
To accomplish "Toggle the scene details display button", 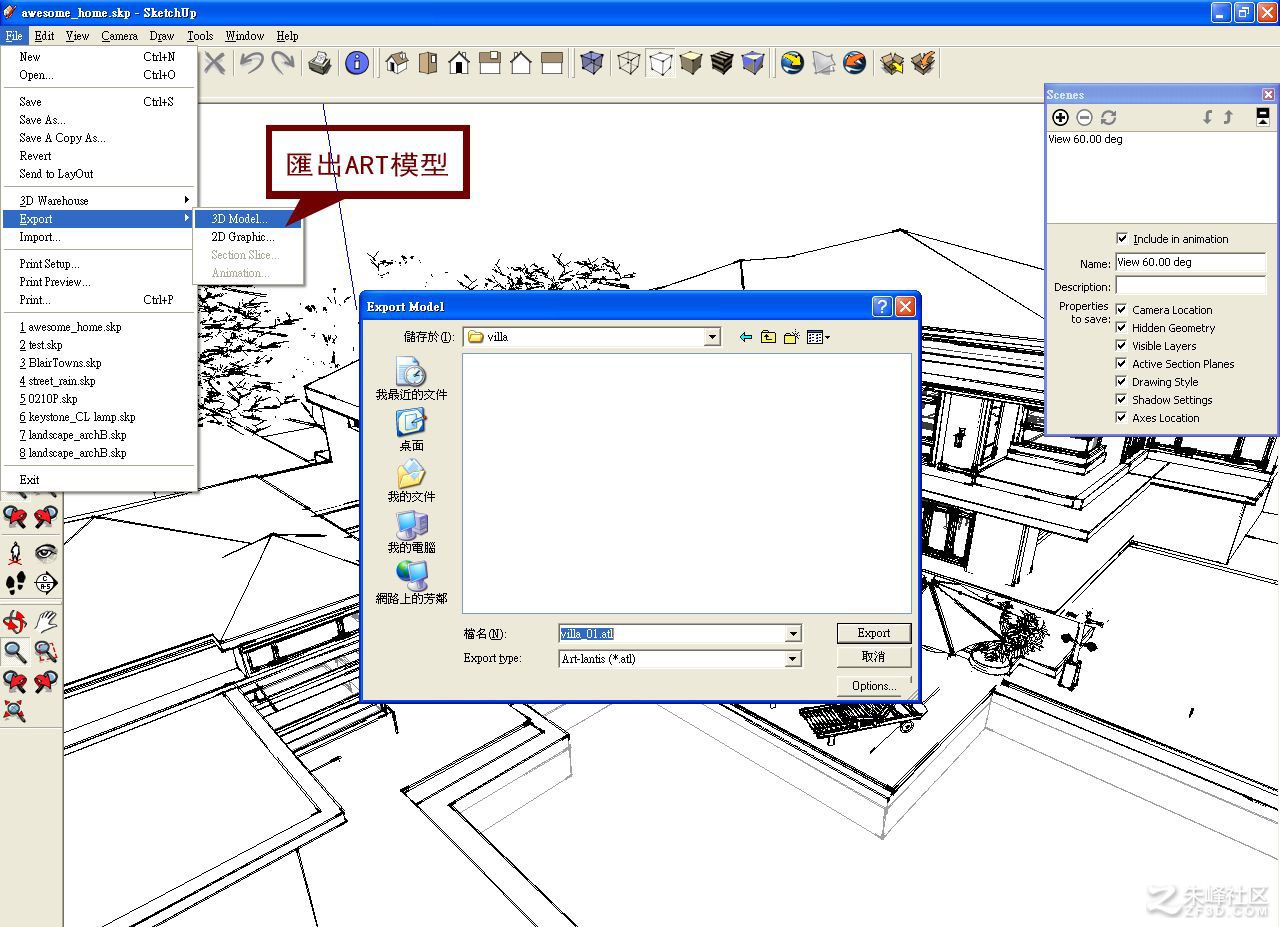I will [1263, 117].
